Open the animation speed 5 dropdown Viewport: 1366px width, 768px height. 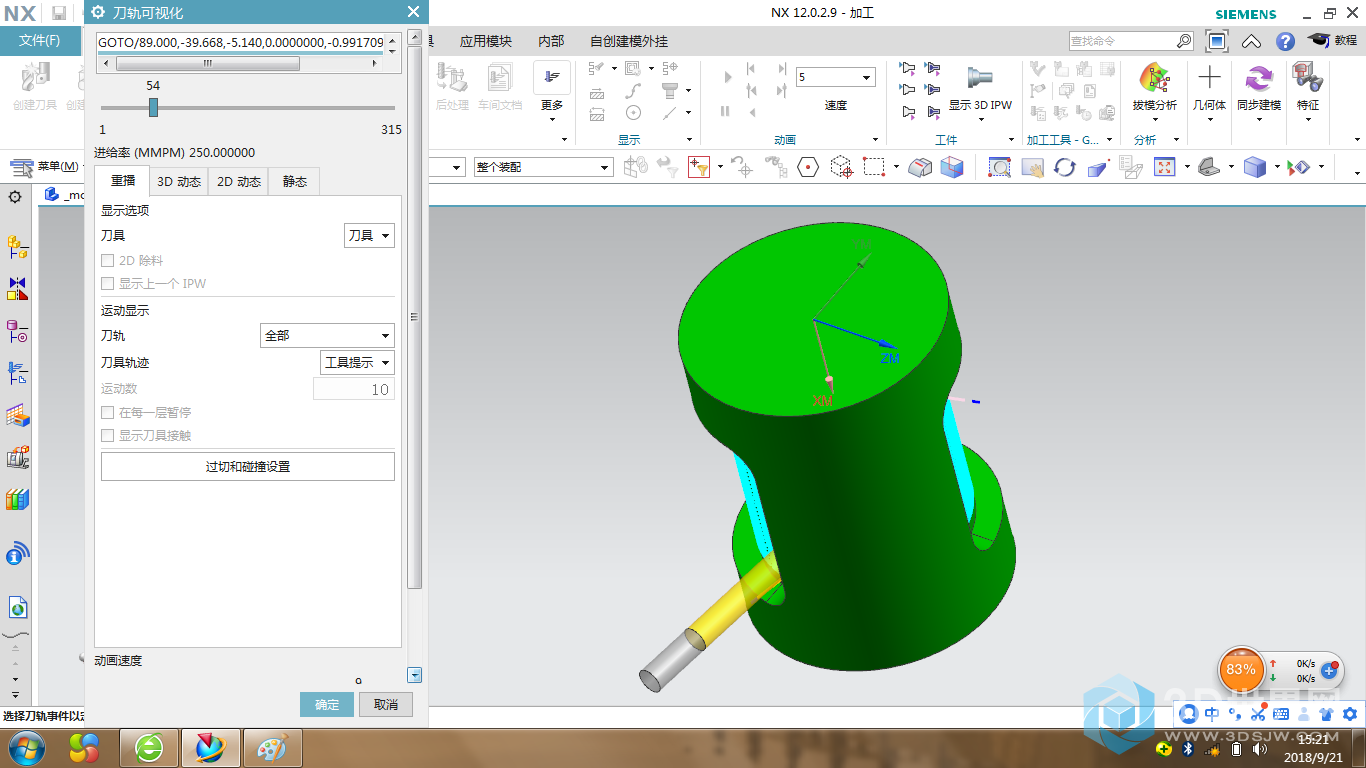pos(836,77)
